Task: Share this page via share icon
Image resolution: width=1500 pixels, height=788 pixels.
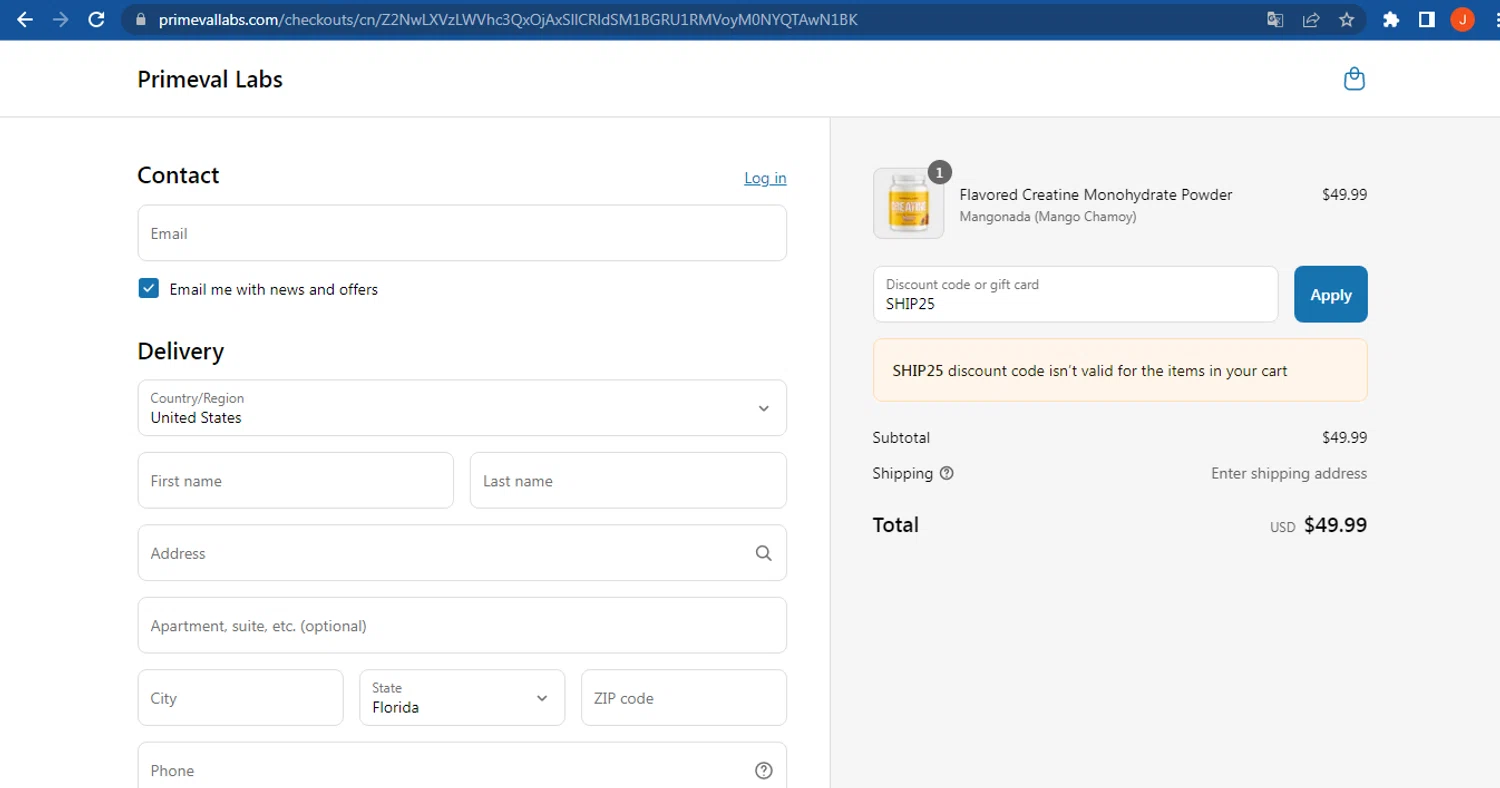Action: coord(1310,19)
